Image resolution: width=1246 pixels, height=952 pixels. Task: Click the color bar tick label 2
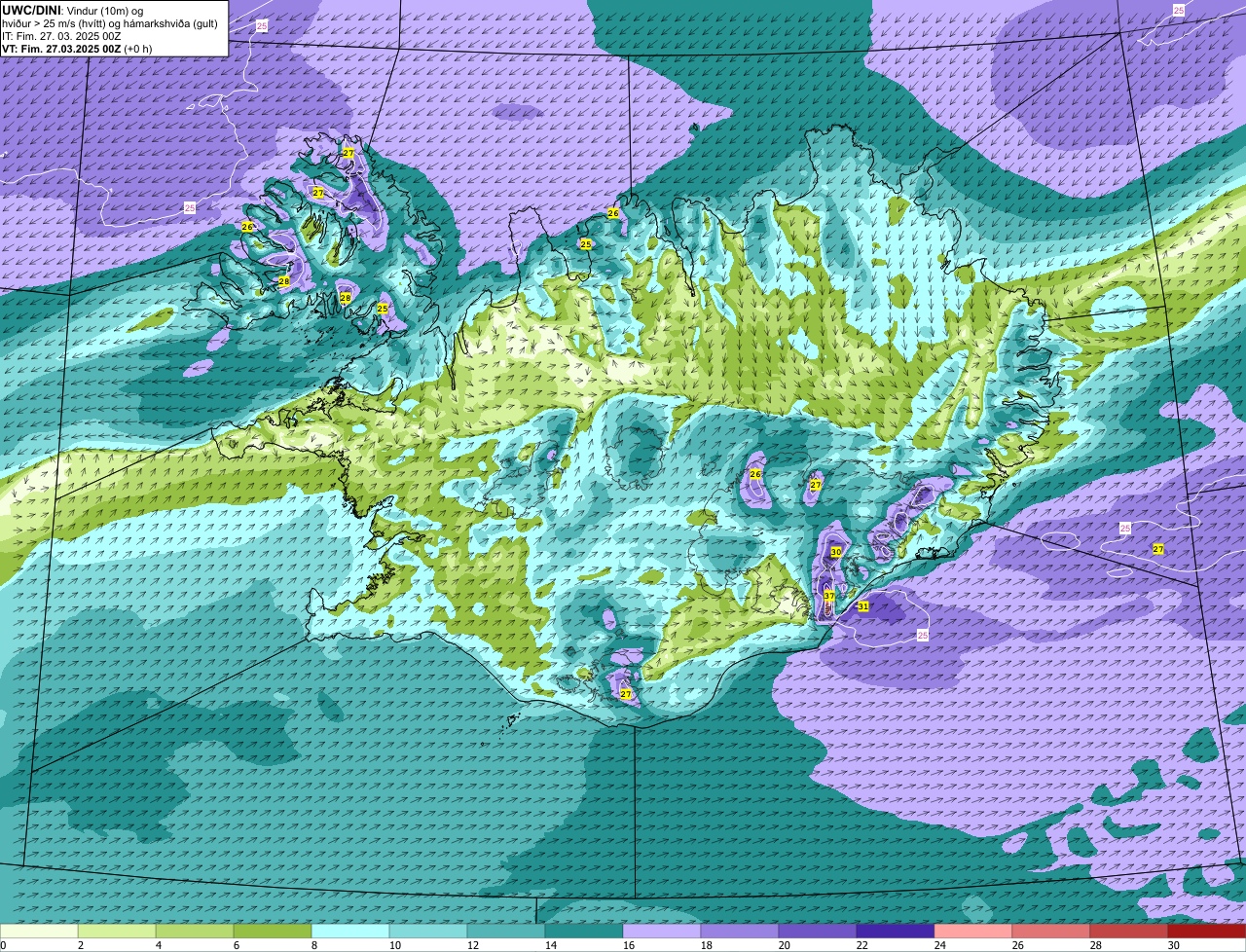81,945
